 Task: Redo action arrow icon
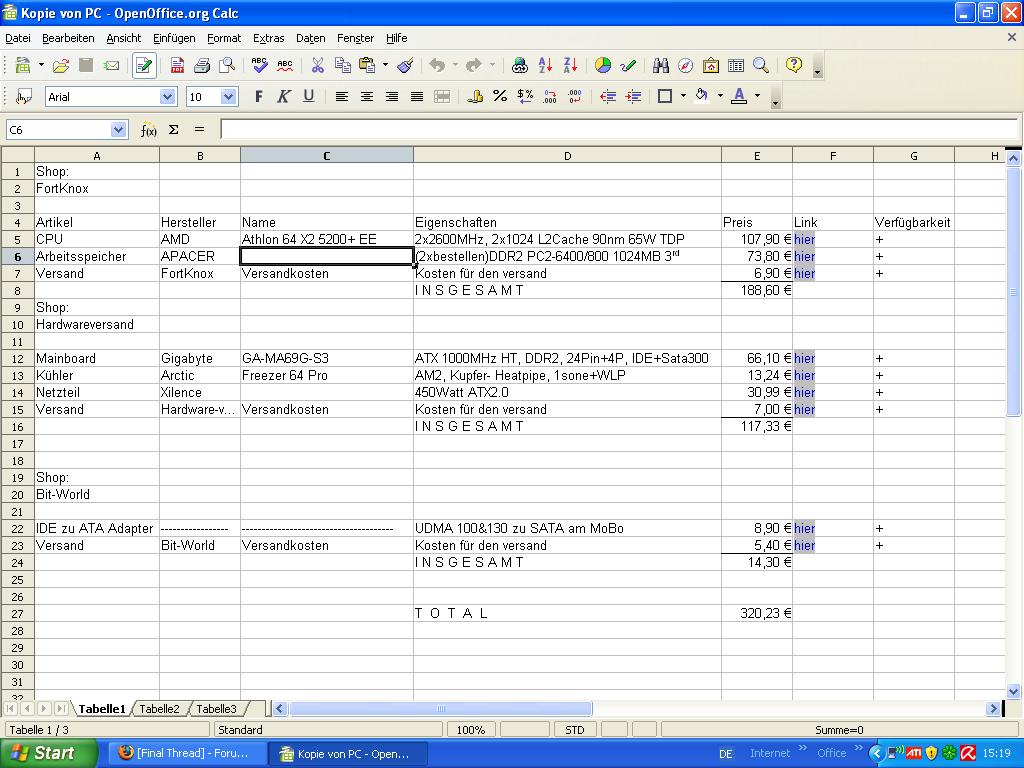click(474, 65)
